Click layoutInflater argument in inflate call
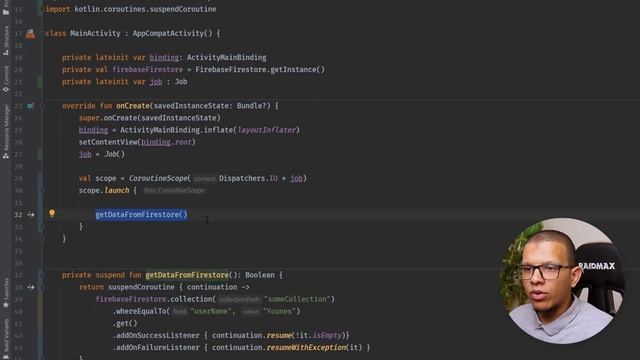This screenshot has width=640, height=360. [x=267, y=130]
